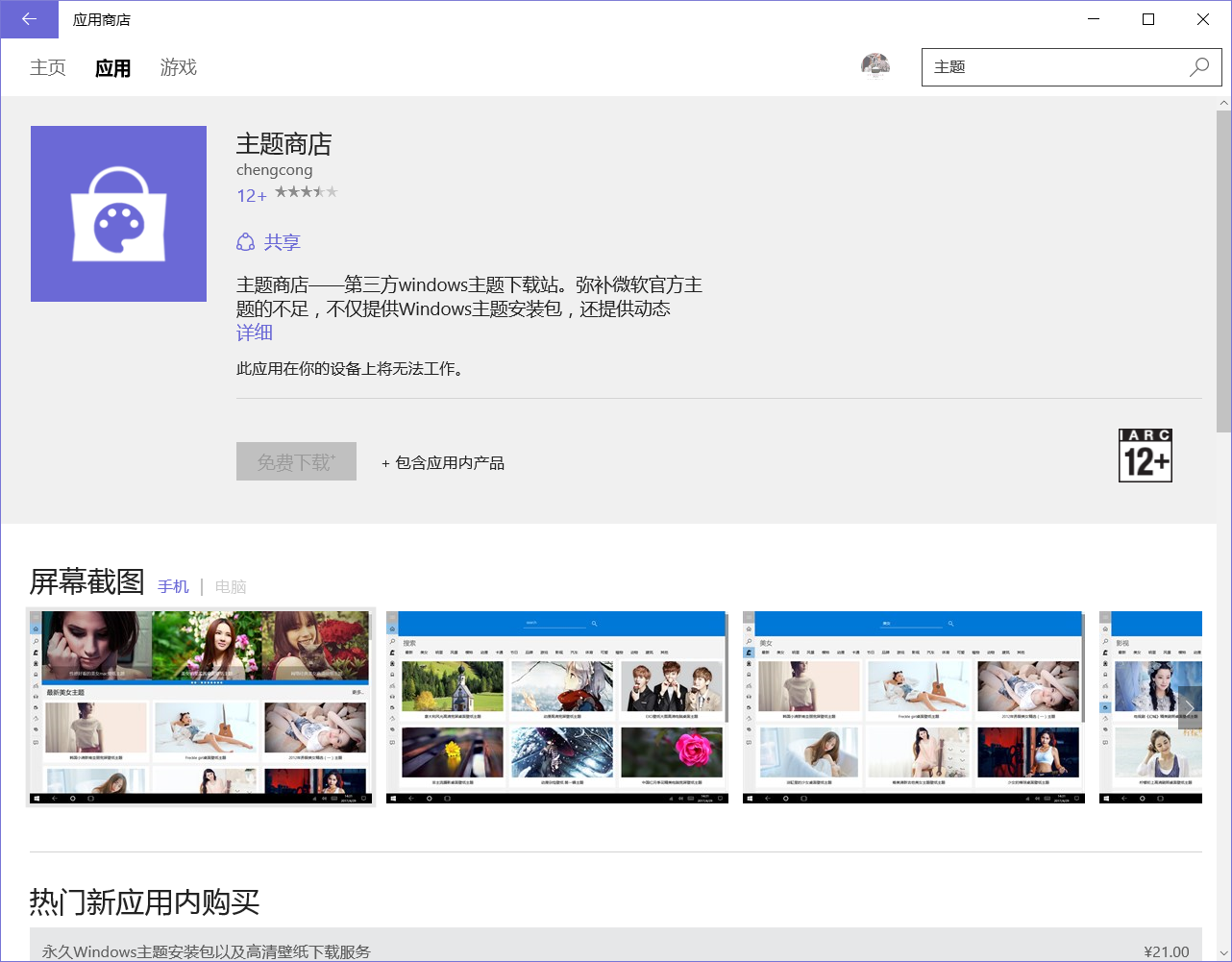
Task: Show 电脑 screenshots
Action: (x=231, y=586)
